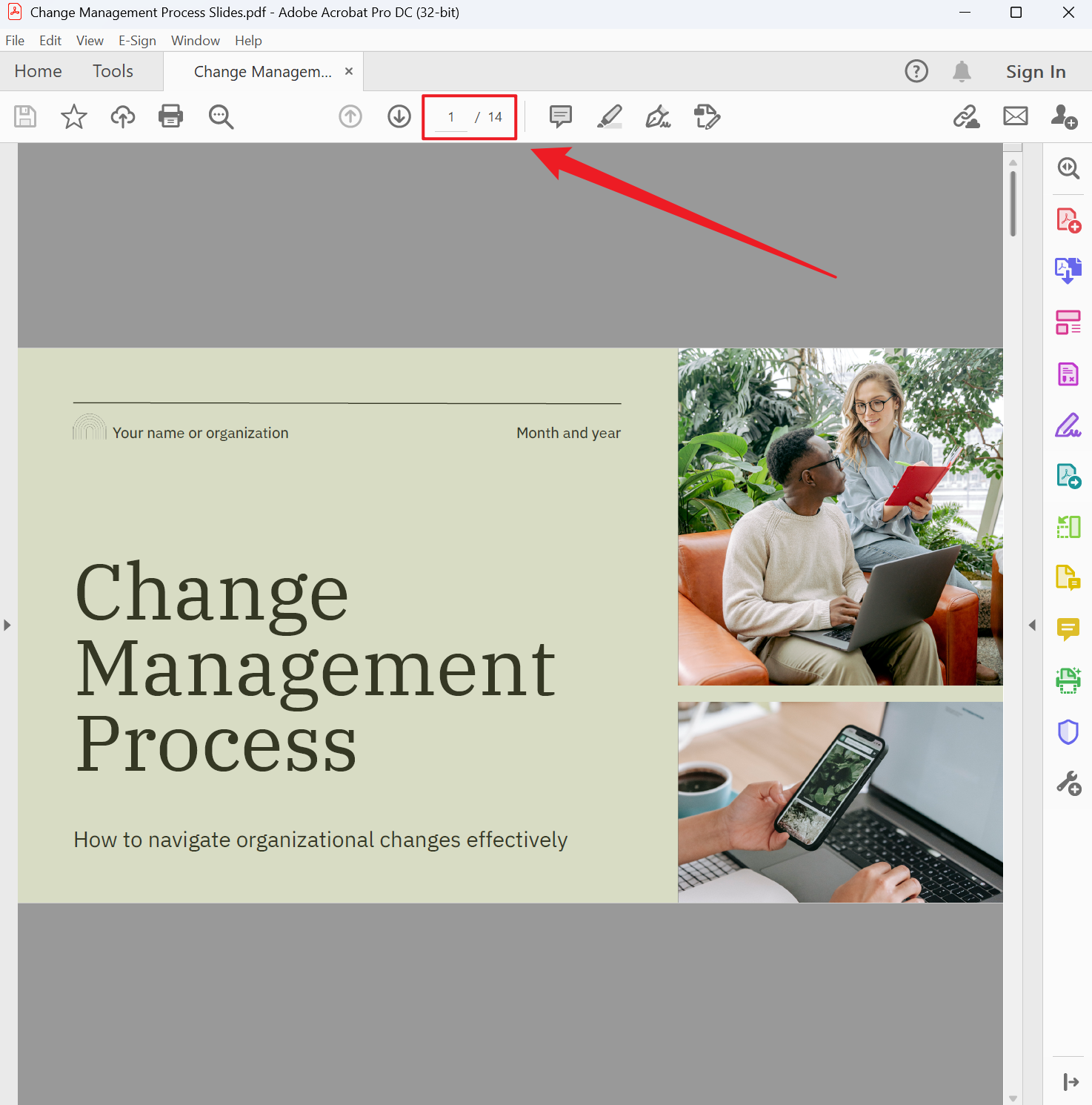Click inside the page number field
The image size is (1092, 1105).
[x=450, y=116]
